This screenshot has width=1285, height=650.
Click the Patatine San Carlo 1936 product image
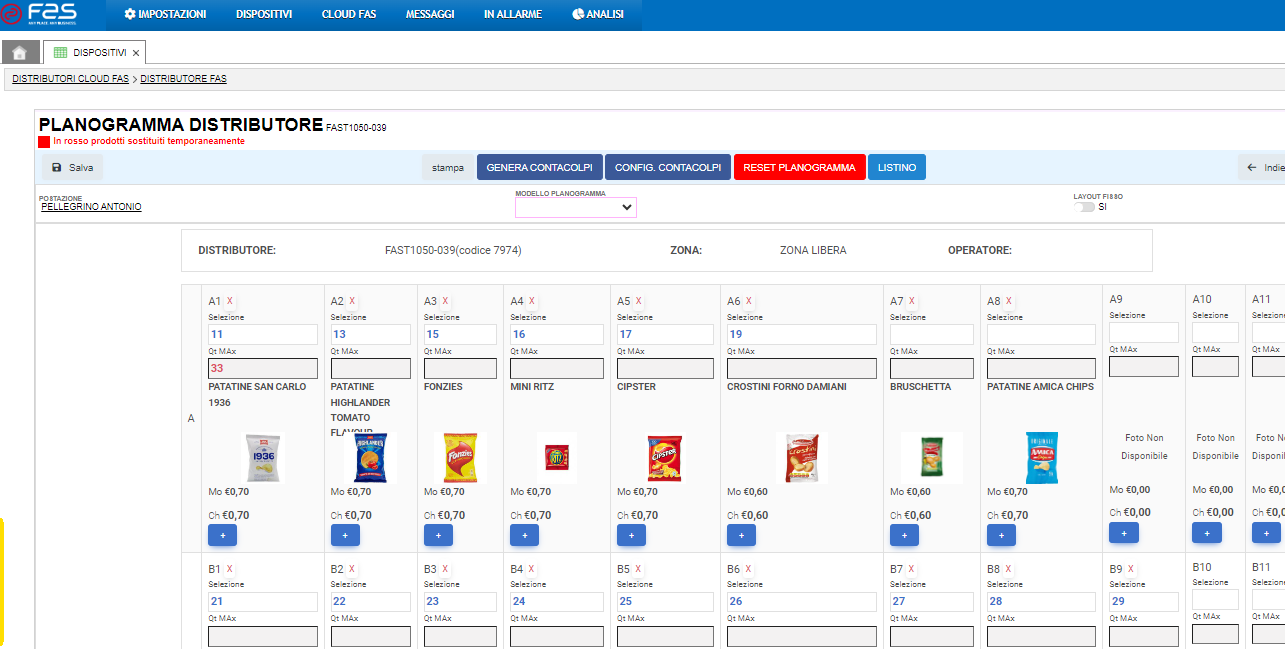(x=264, y=458)
